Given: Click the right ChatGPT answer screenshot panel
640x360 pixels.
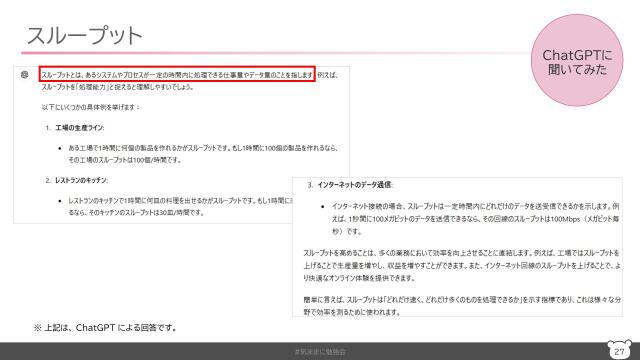Looking at the screenshot, I should point(458,247).
